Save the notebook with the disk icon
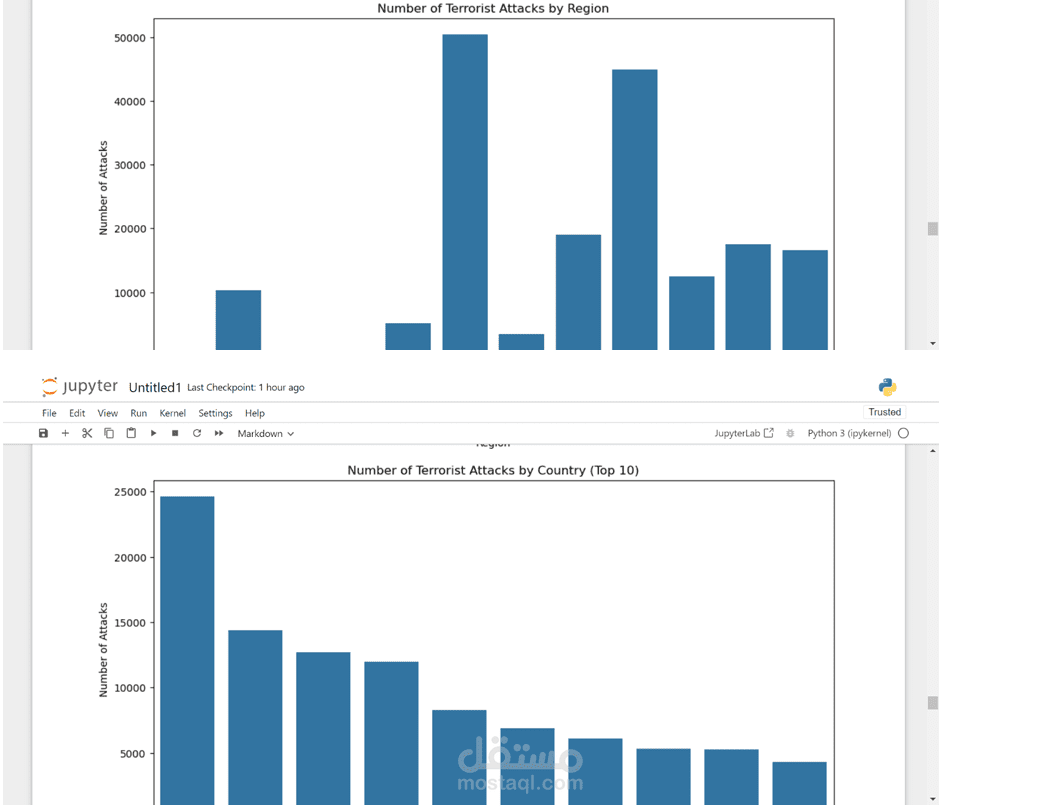The image size is (1042, 810). 41,433
